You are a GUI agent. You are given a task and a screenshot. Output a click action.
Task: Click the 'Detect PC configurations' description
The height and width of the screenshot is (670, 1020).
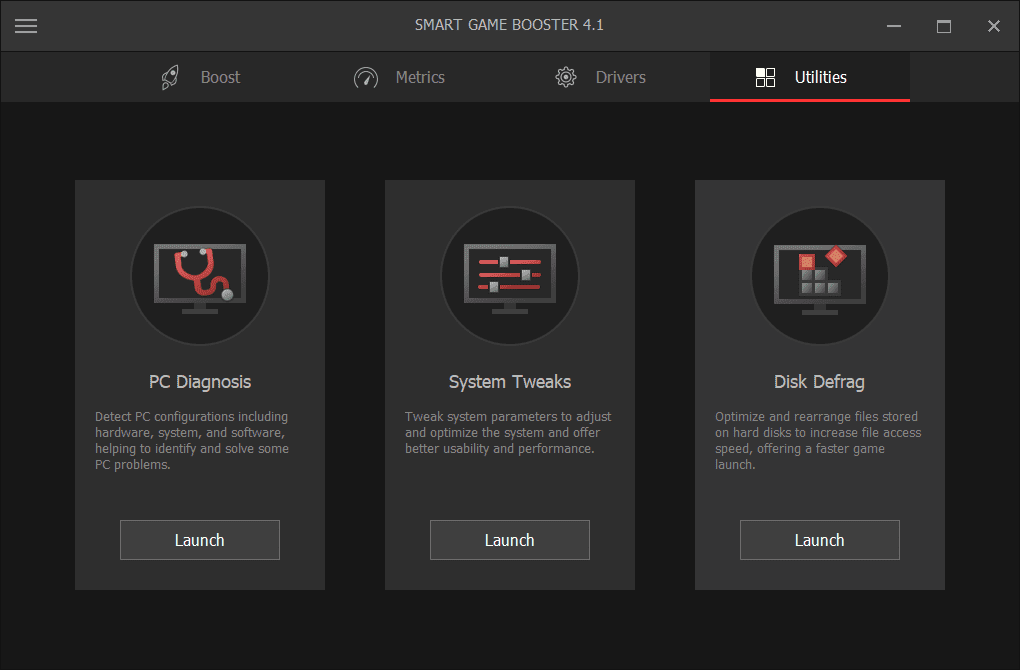192,440
